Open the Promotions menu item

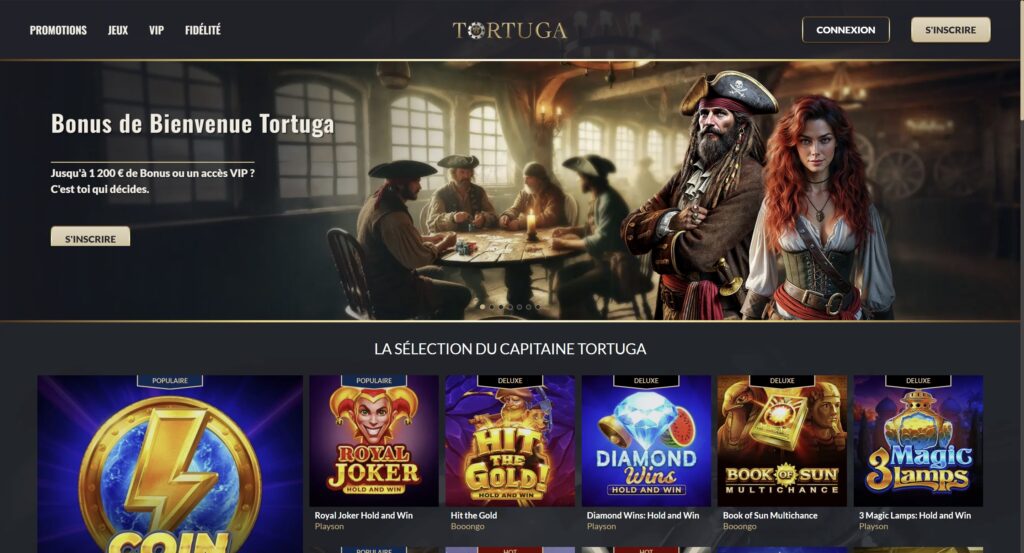pos(58,30)
